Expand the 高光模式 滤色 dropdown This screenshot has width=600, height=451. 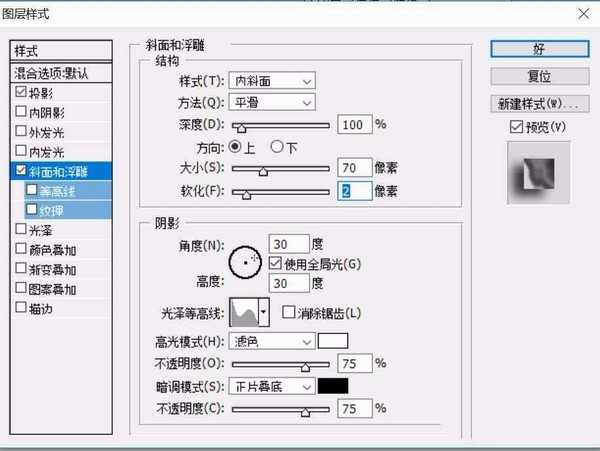click(x=274, y=342)
